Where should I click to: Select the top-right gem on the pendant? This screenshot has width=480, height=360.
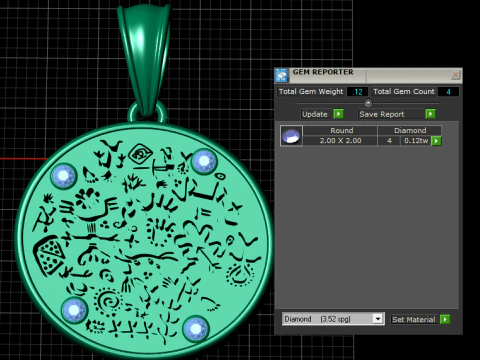(204, 161)
